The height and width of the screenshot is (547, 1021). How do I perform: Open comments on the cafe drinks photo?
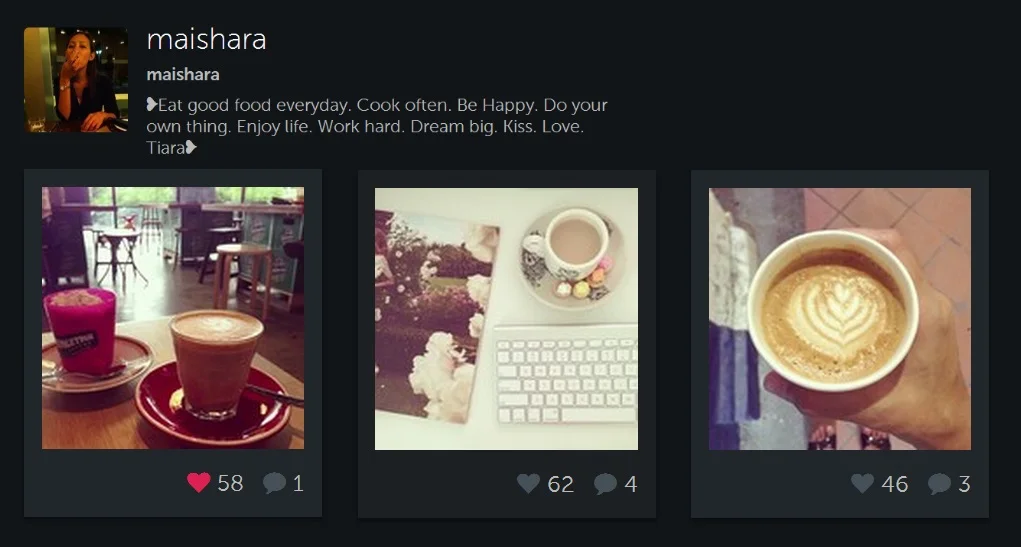point(274,483)
